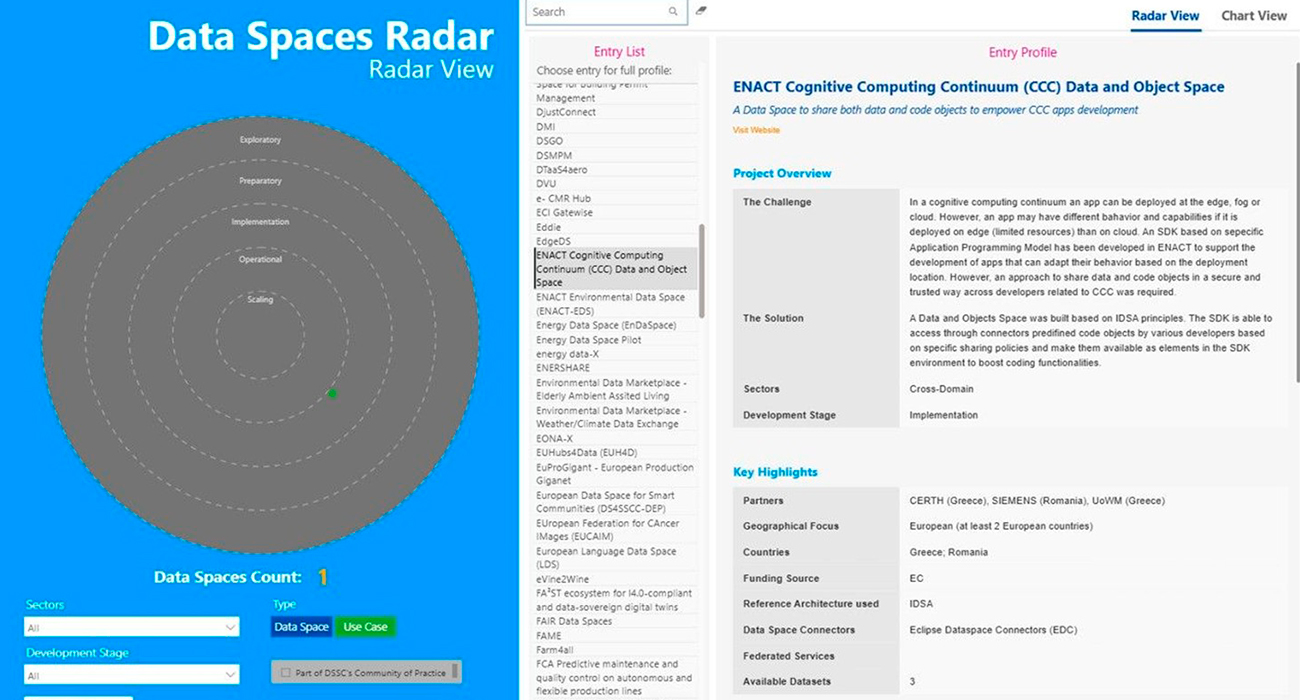This screenshot has width=1300, height=700.
Task: Pick the FAIR Data Spaces entry
Action: pyautogui.click(x=573, y=621)
